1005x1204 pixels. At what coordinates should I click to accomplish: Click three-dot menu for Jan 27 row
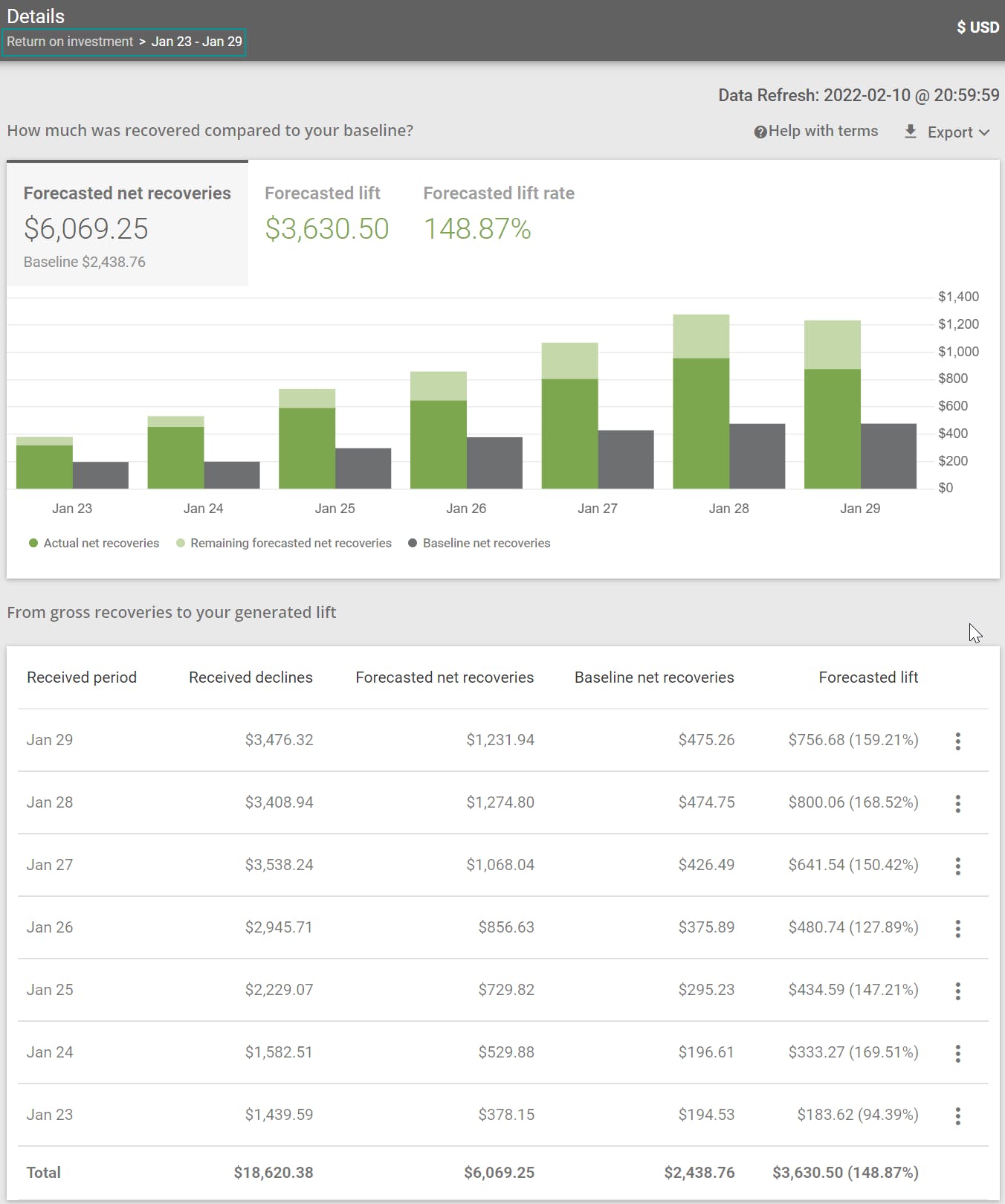pyautogui.click(x=957, y=866)
